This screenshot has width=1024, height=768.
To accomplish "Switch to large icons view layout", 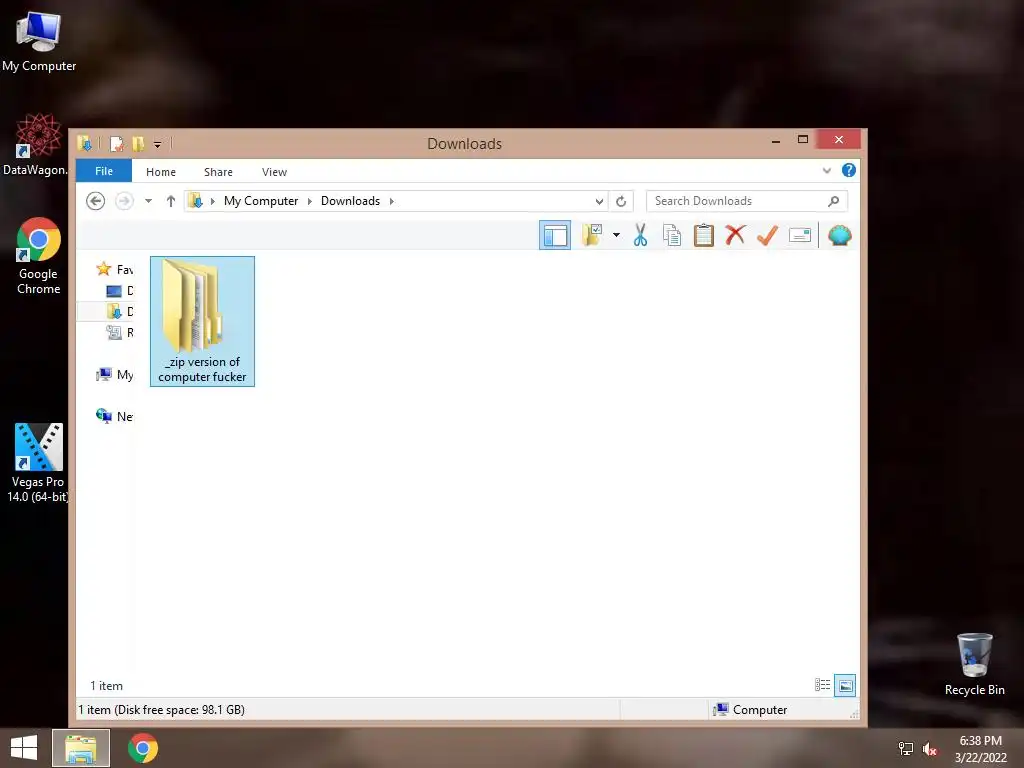I will (x=844, y=685).
